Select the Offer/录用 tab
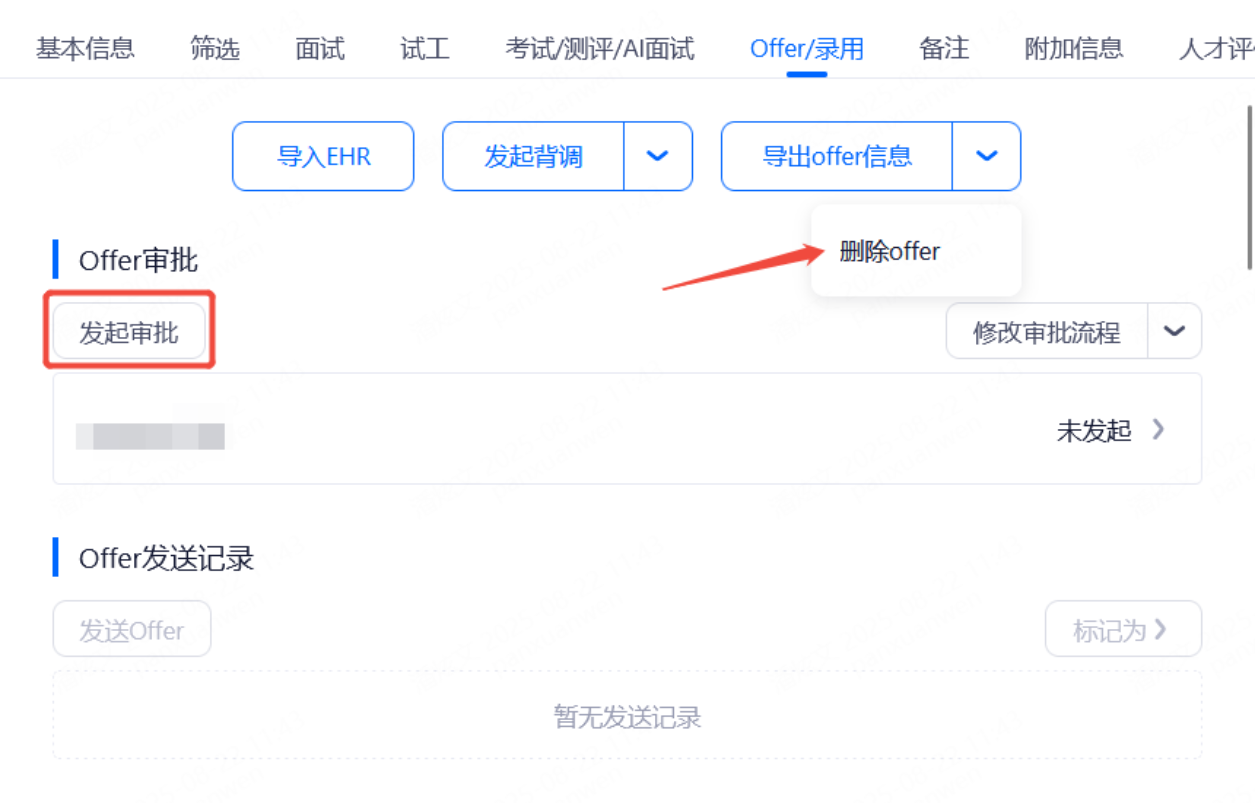 807,48
